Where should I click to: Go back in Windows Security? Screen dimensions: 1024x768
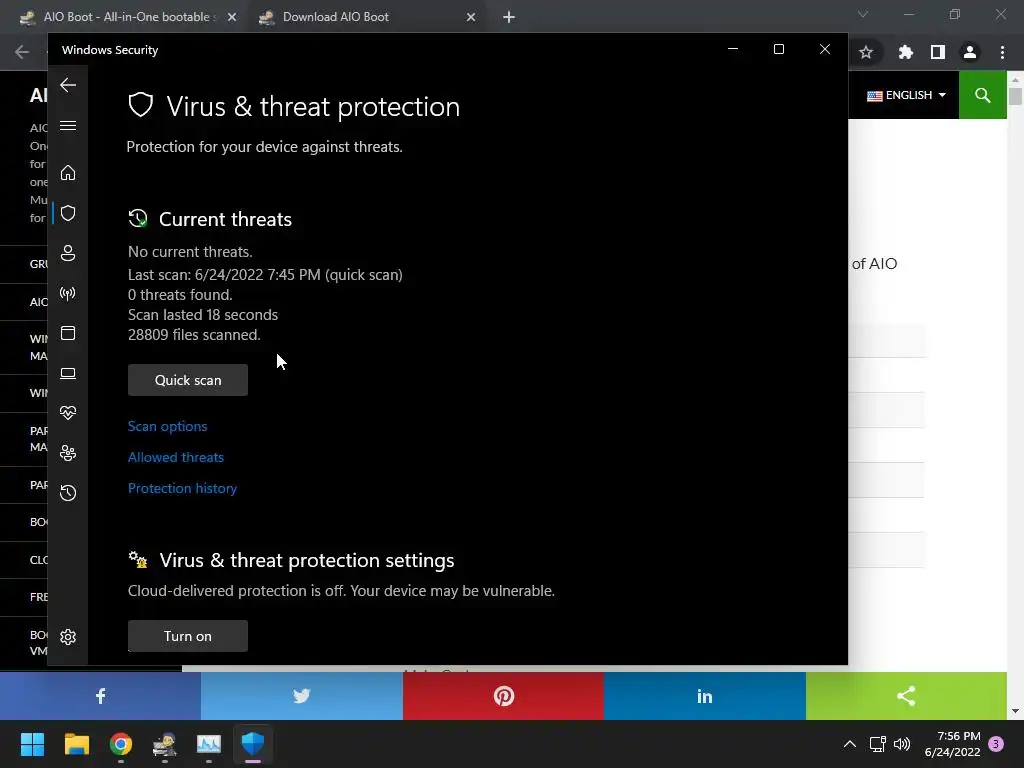click(x=68, y=85)
